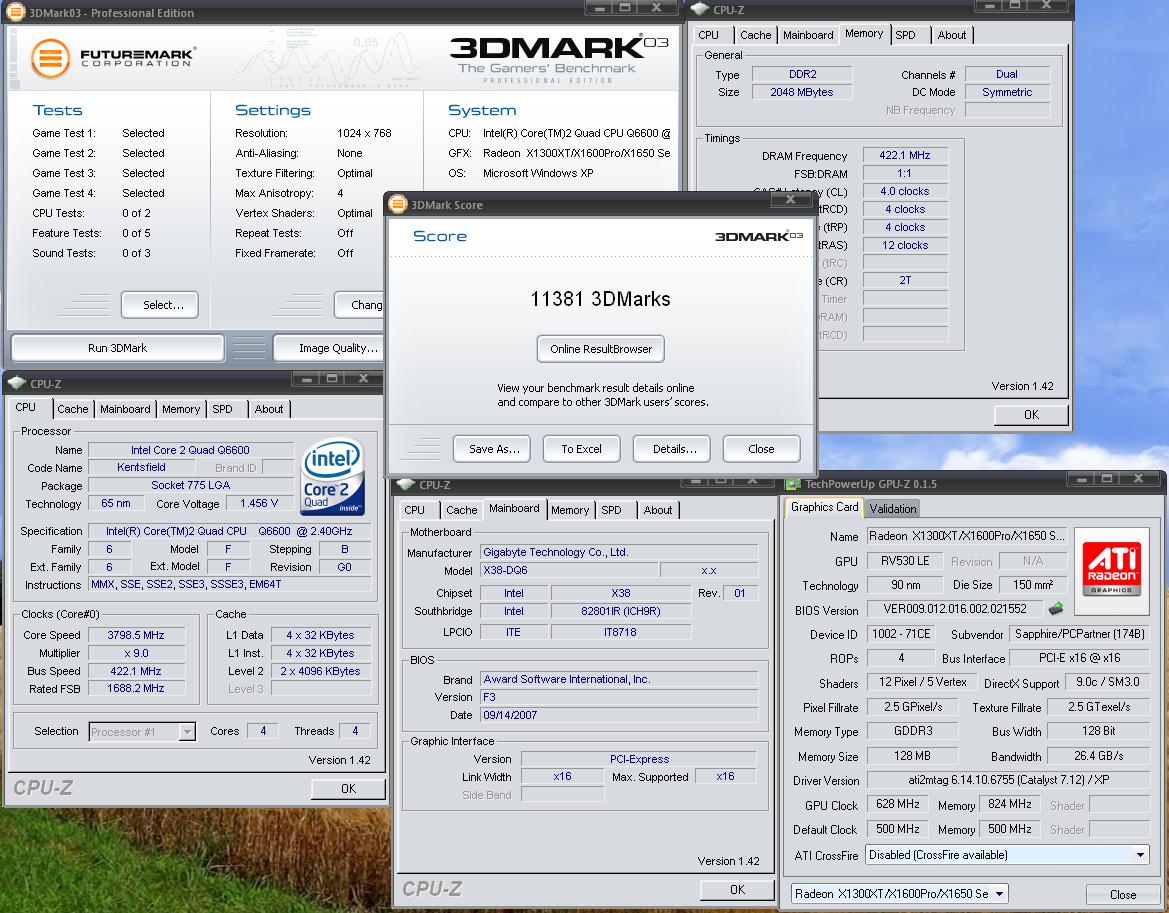Open SPD tab in CPU-Z Mainboard window
Screen dimensions: 1169x913
611,511
